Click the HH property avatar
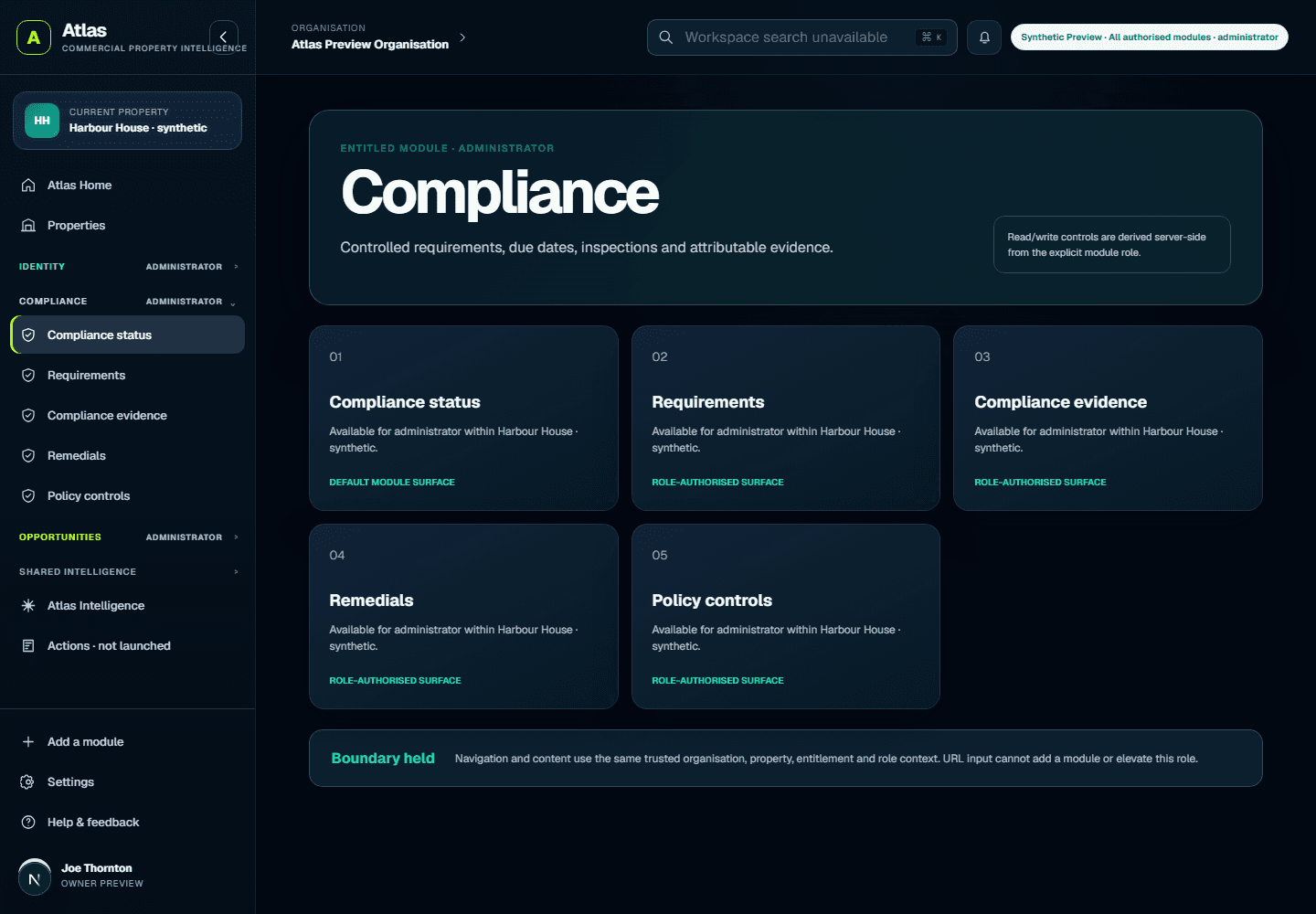1316x914 pixels. click(42, 121)
